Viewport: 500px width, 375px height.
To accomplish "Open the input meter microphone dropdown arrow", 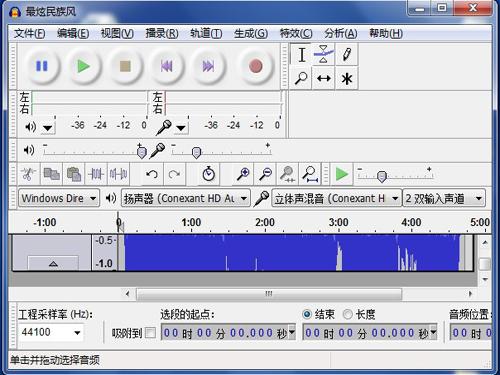I will (x=181, y=128).
